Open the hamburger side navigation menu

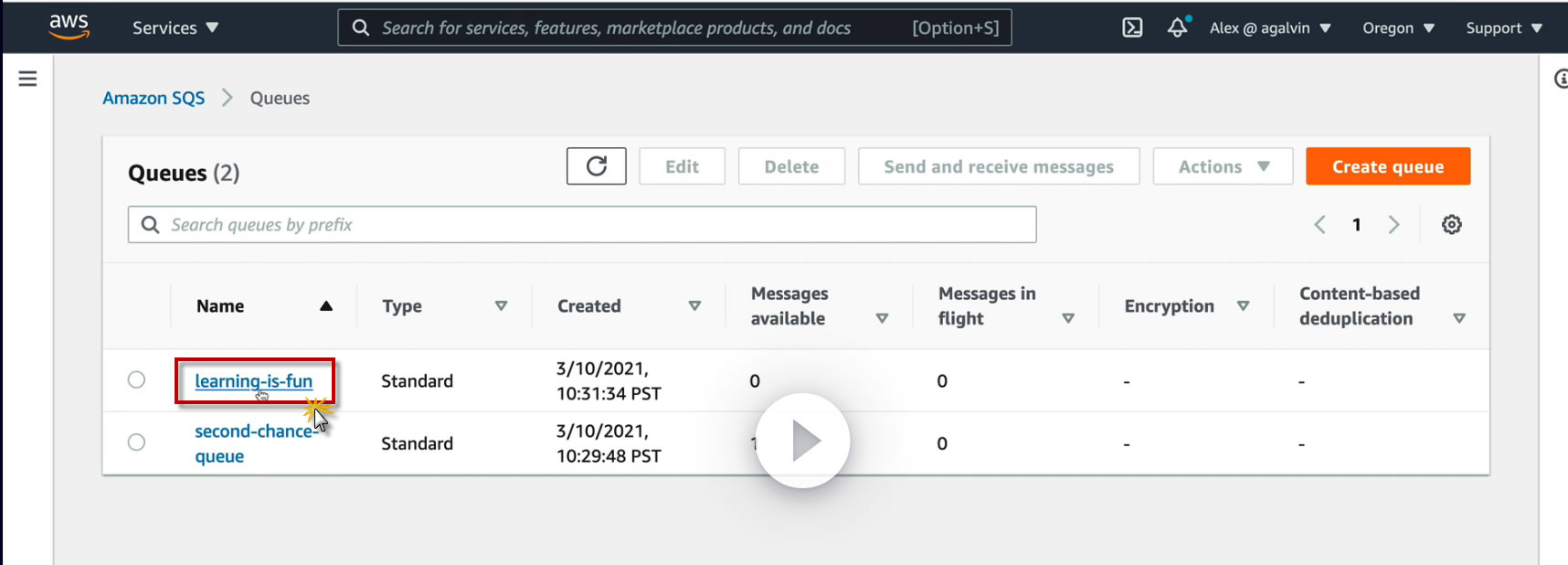28,79
